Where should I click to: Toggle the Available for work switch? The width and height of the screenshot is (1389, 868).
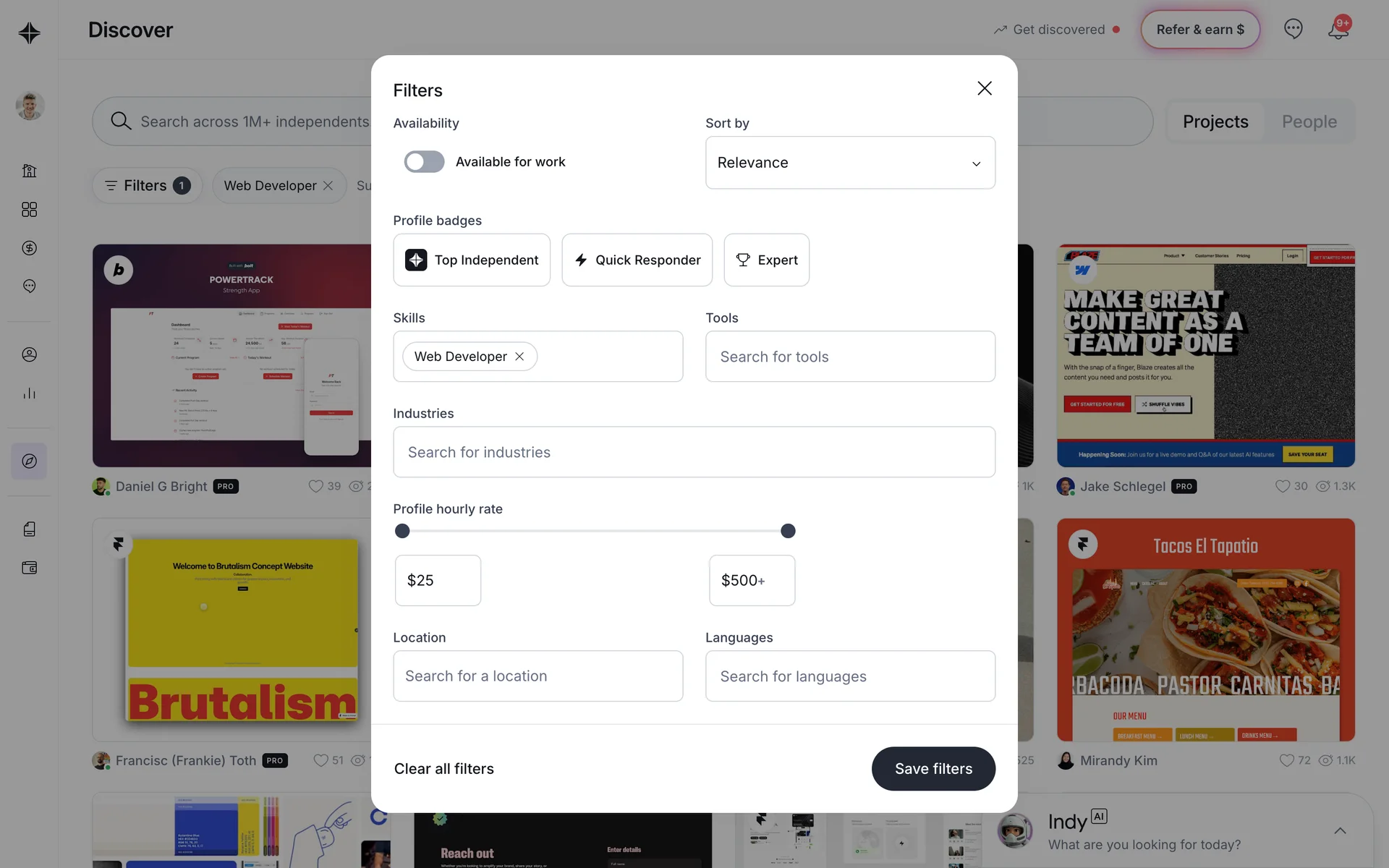click(x=424, y=162)
